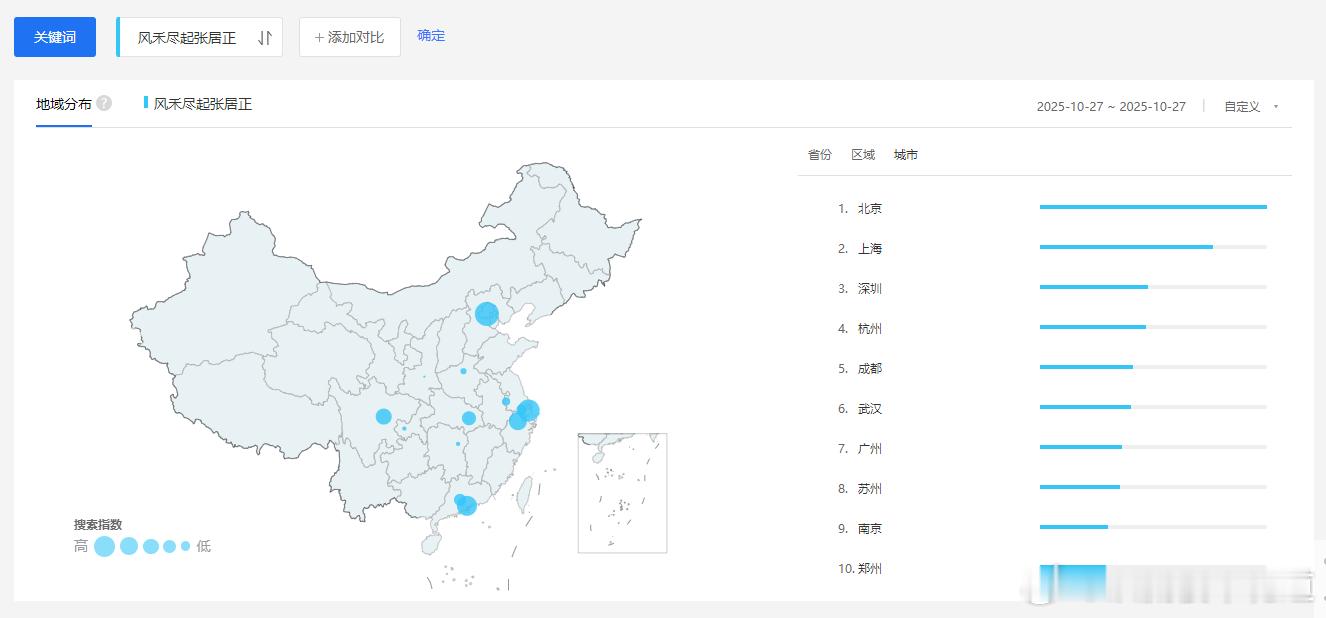Click the swap arrows icon beside 风禾尽起张居正
Image resolution: width=1326 pixels, height=618 pixels.
(265, 38)
